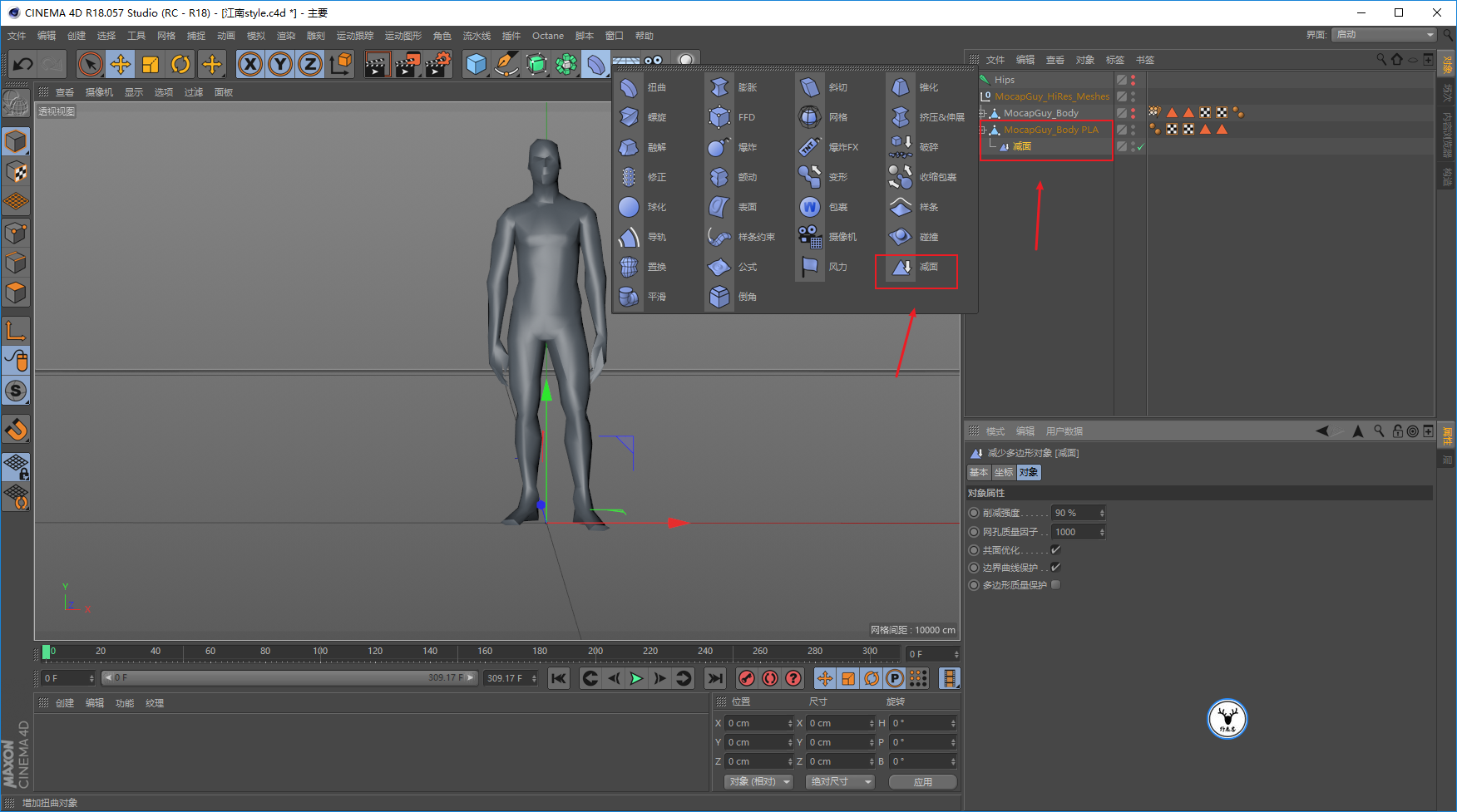Click frame 100 on the timeline ruler
This screenshot has height=812, width=1457.
tap(320, 652)
